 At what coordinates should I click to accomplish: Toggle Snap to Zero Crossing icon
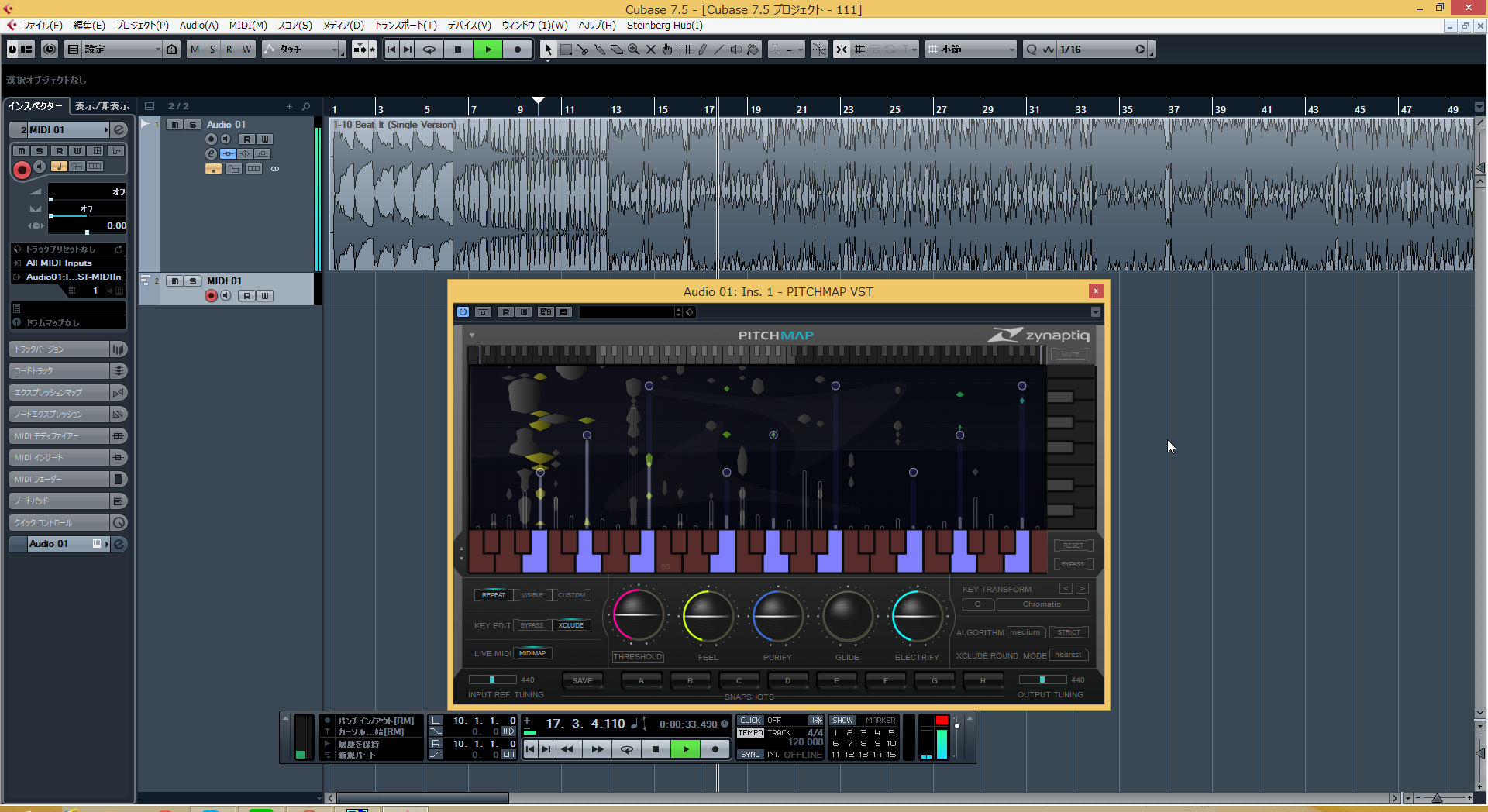pyautogui.click(x=819, y=50)
